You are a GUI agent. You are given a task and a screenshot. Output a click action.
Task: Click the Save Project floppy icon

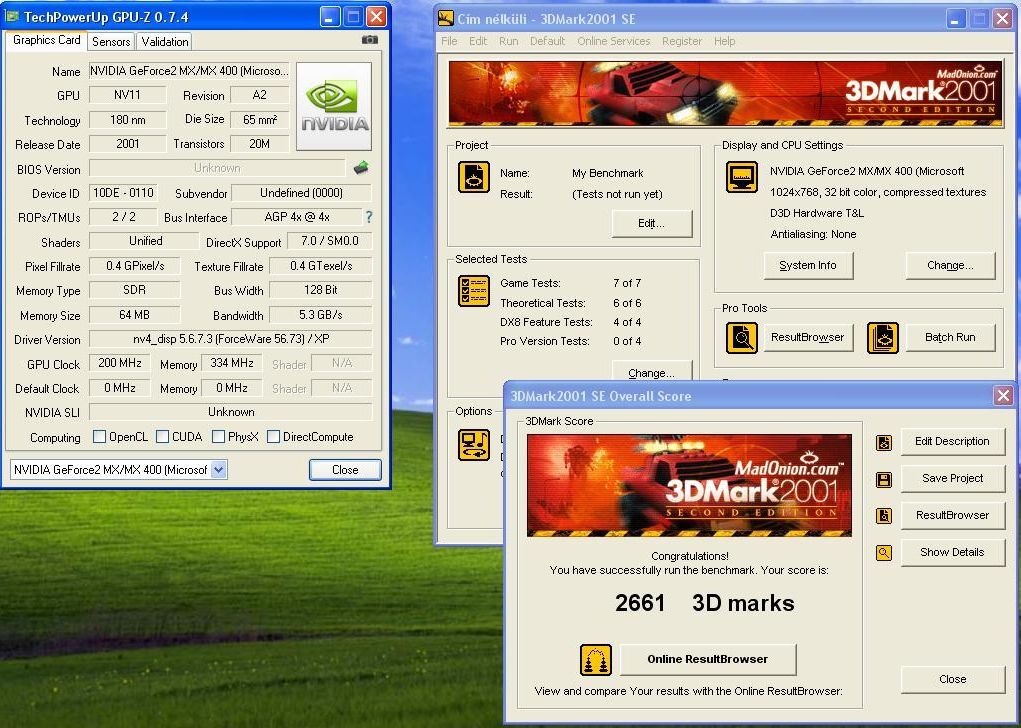click(x=884, y=480)
